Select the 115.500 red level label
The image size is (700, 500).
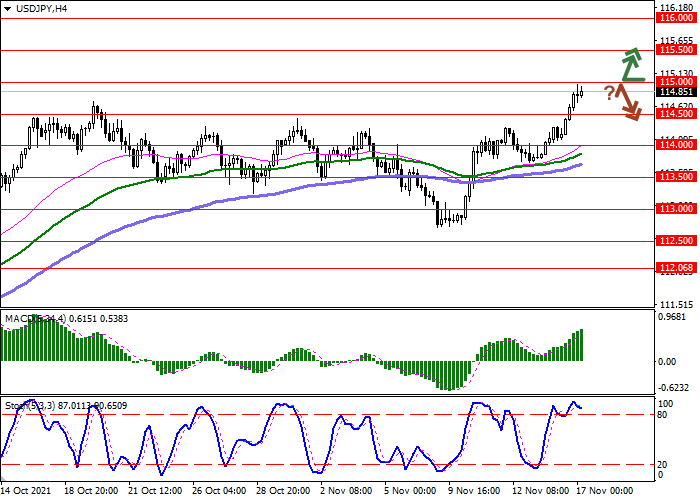click(x=676, y=50)
